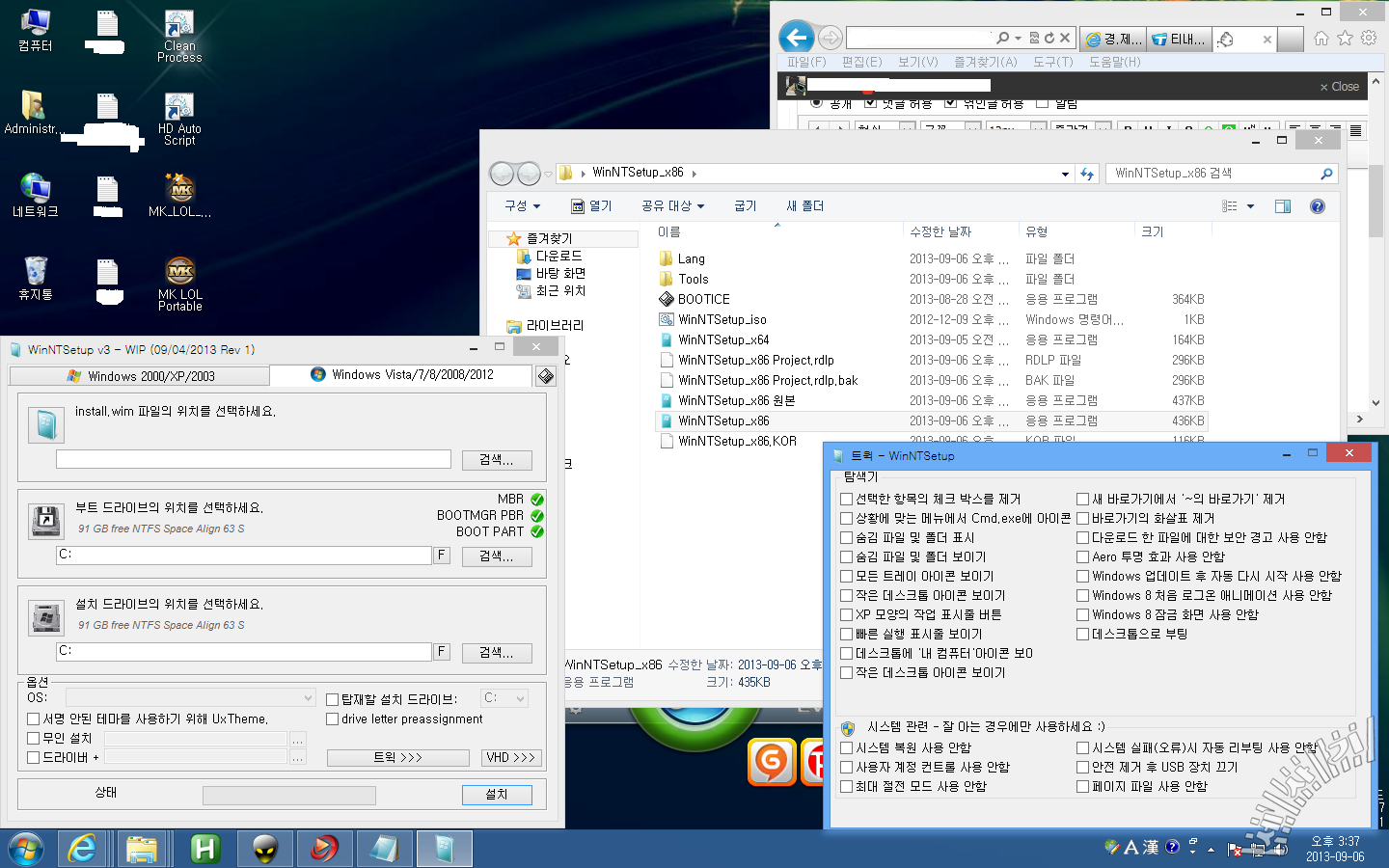Select the Tools folder in the file list

coord(693,279)
